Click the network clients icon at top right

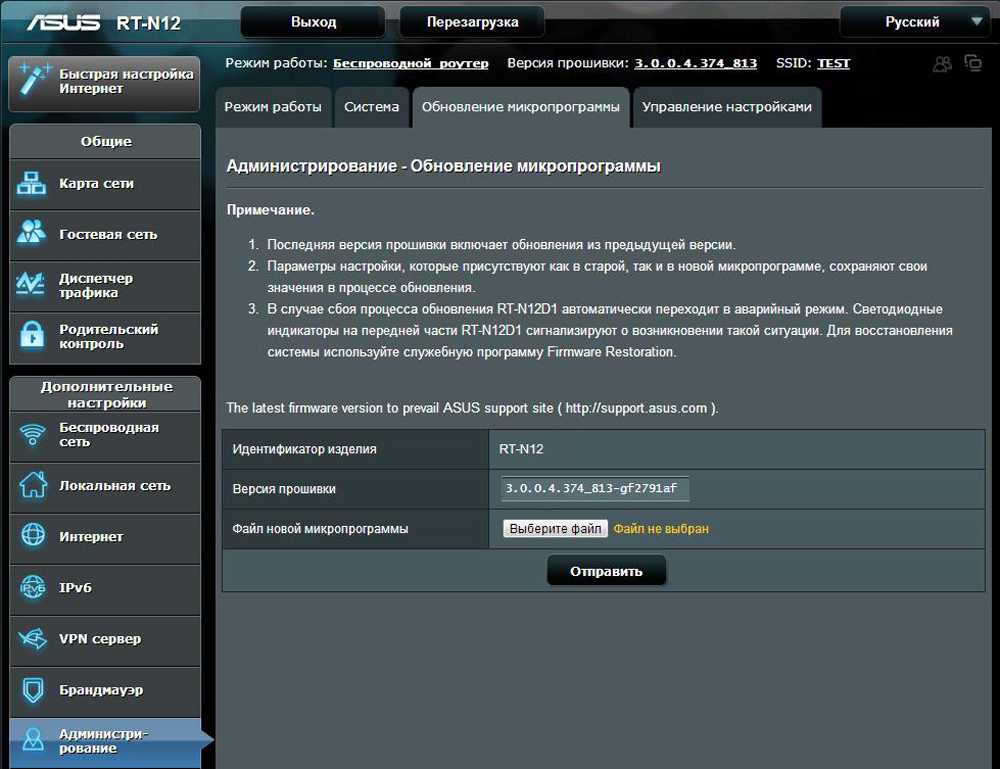pos(973,62)
